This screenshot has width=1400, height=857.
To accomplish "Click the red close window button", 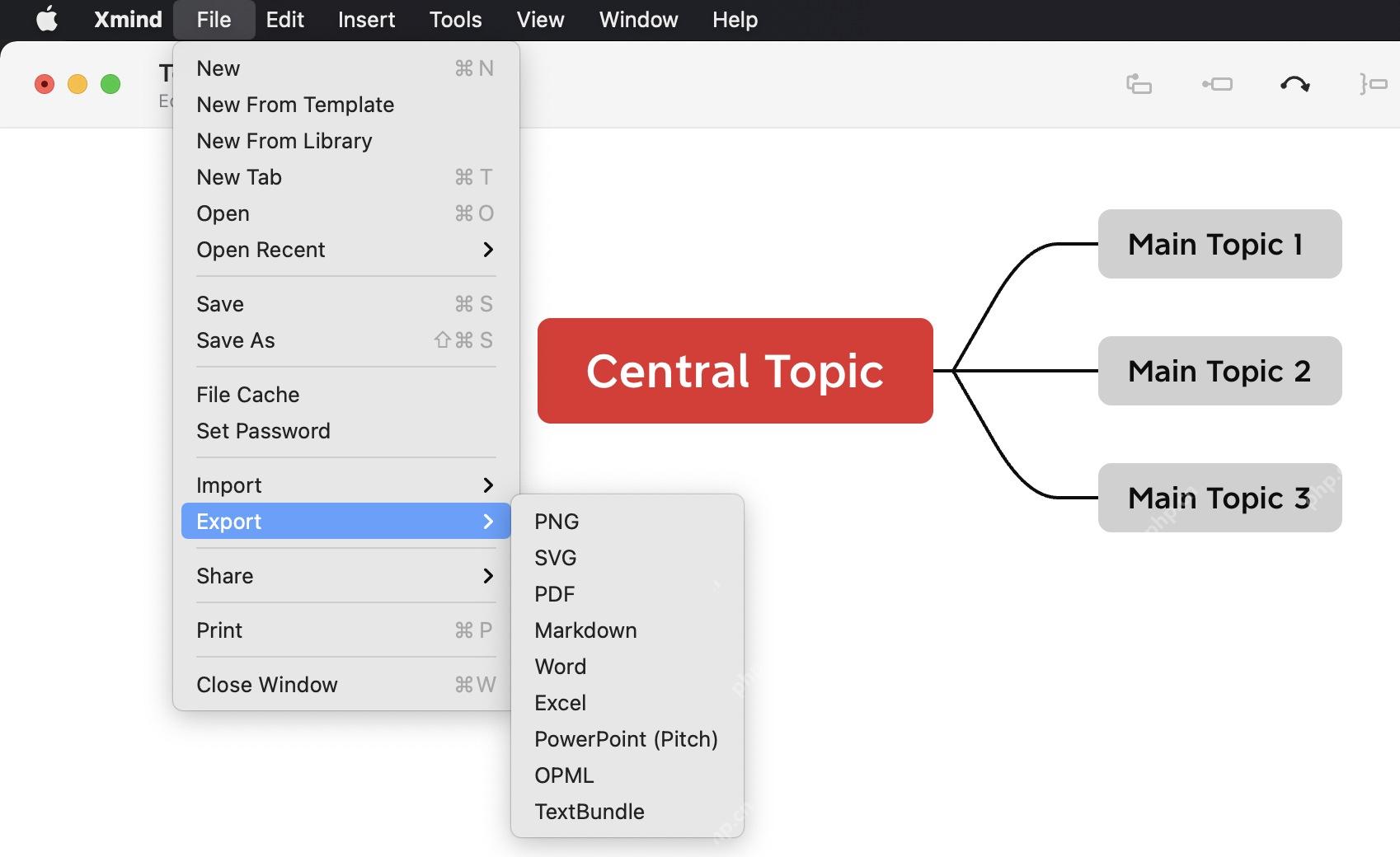I will [45, 84].
